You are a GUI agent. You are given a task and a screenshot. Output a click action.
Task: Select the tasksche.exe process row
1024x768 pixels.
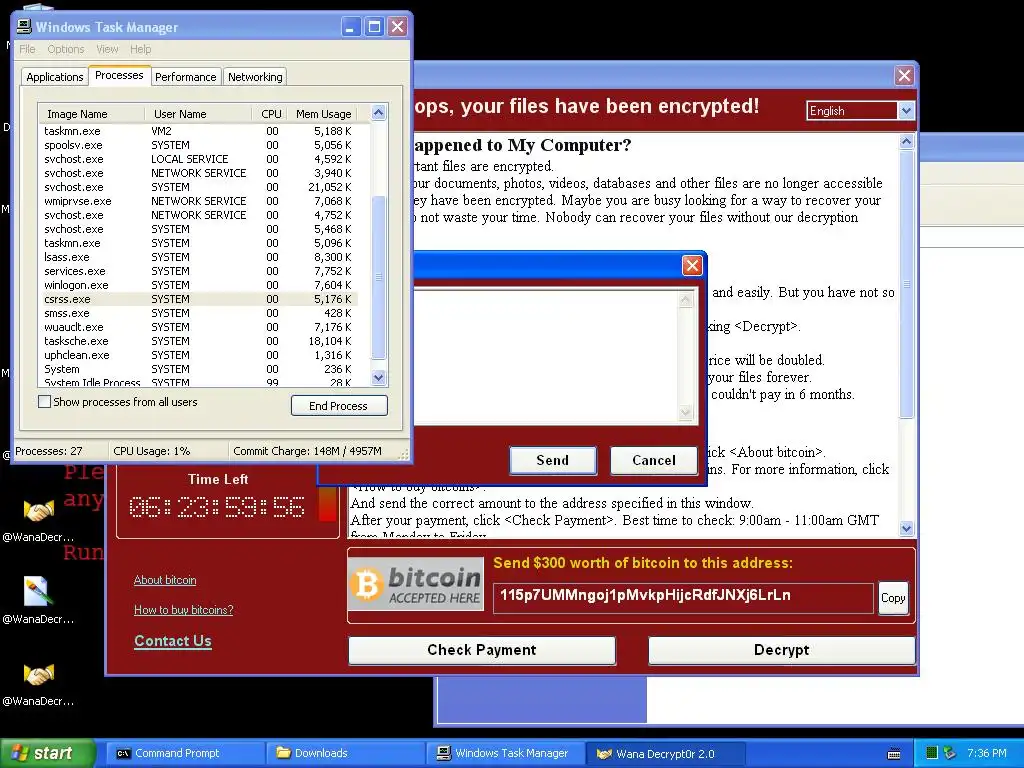click(x=199, y=341)
